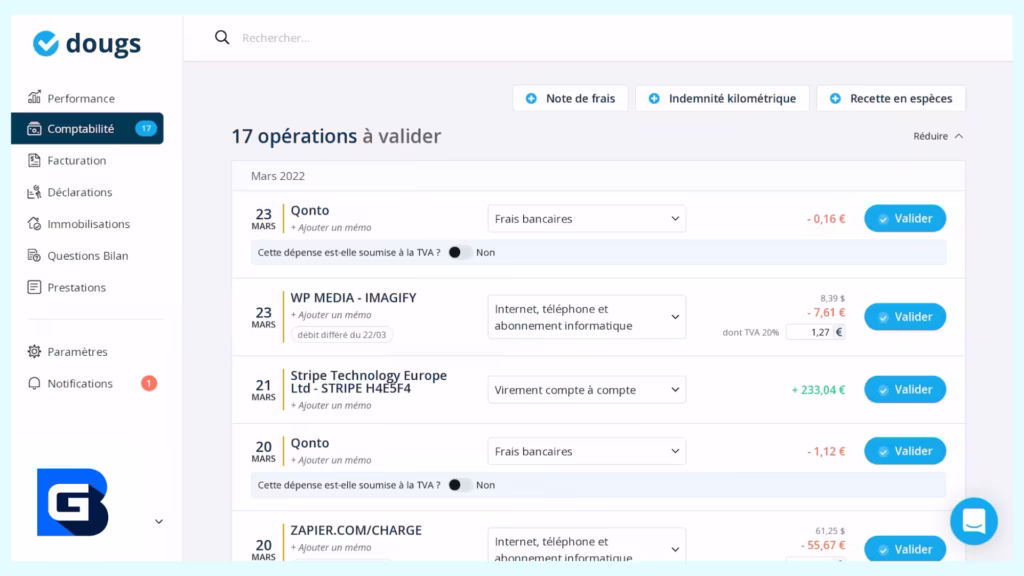Validate the Stripe Technology Europe operation
This screenshot has height=576, width=1024.
pos(904,390)
